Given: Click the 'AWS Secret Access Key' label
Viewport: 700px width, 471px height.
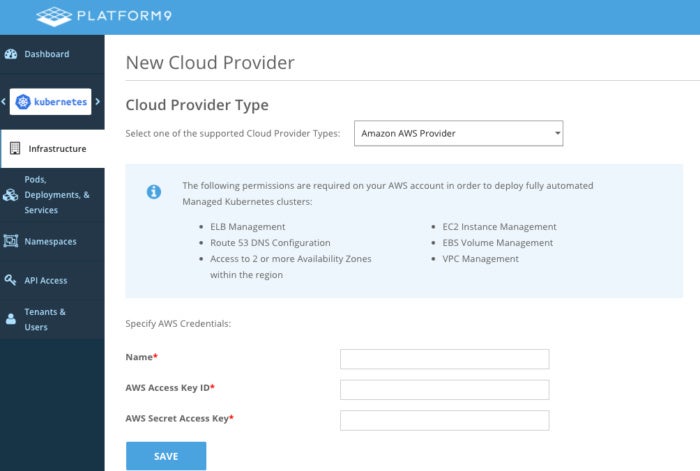Looking at the screenshot, I should 177,419.
